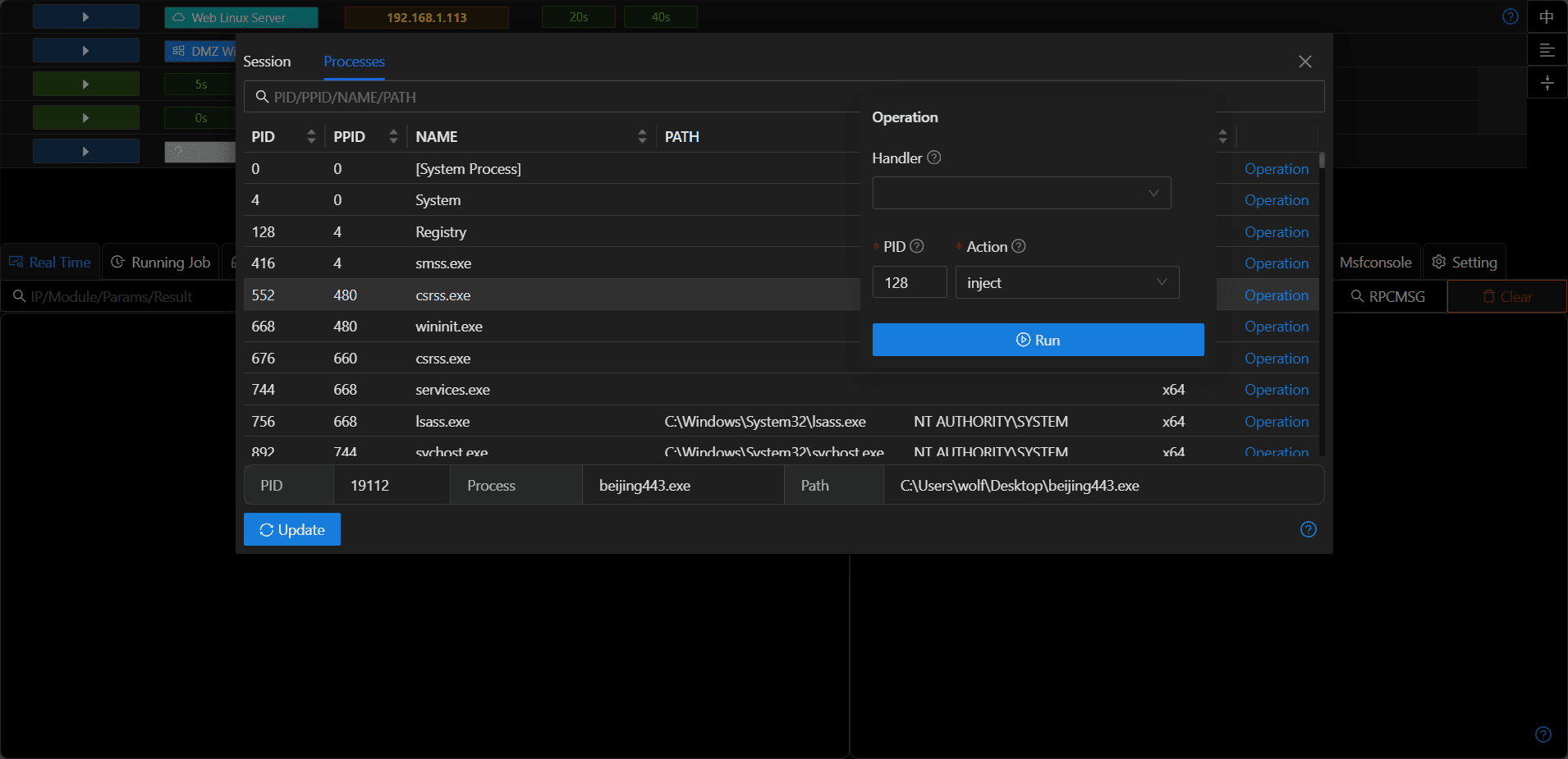The height and width of the screenshot is (759, 1568).
Task: Click the PID field help icon
Action: point(917,246)
